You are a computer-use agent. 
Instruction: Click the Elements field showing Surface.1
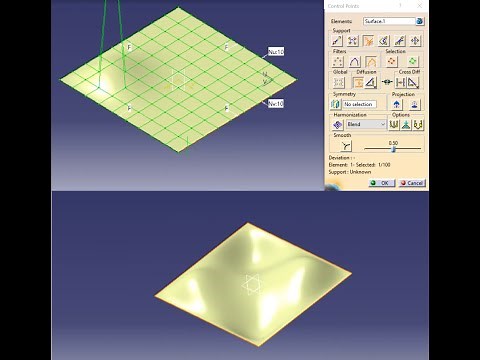tap(389, 21)
